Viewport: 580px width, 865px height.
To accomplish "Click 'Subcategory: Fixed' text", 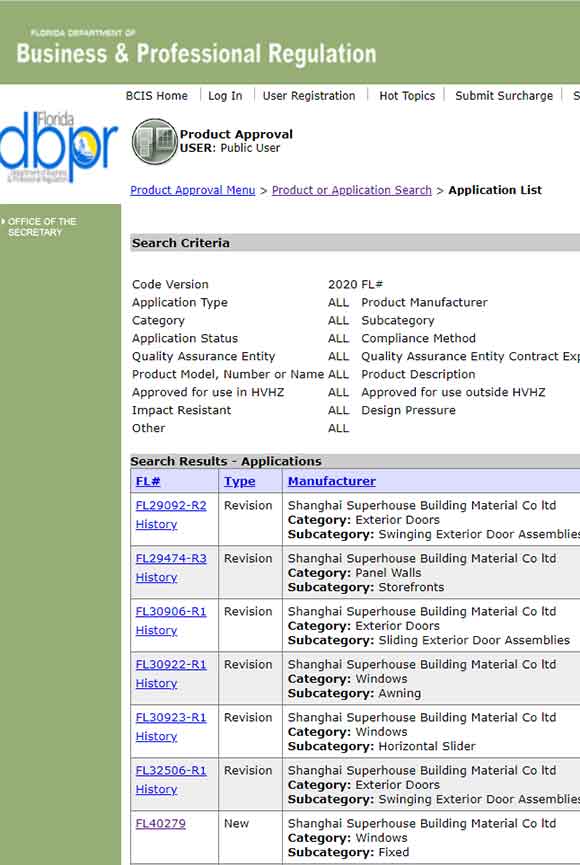I will click(348, 852).
